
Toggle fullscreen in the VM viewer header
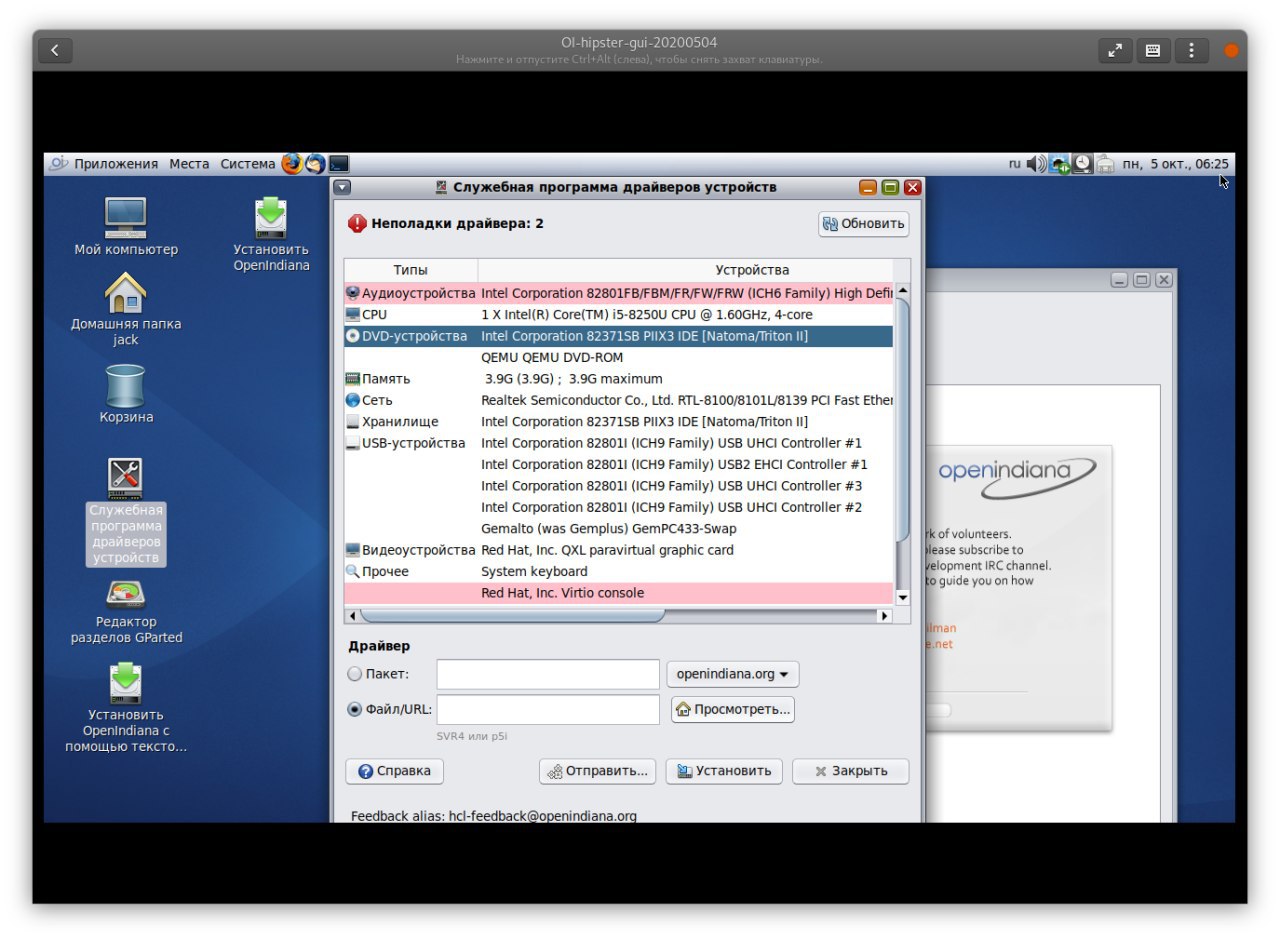coord(1115,50)
